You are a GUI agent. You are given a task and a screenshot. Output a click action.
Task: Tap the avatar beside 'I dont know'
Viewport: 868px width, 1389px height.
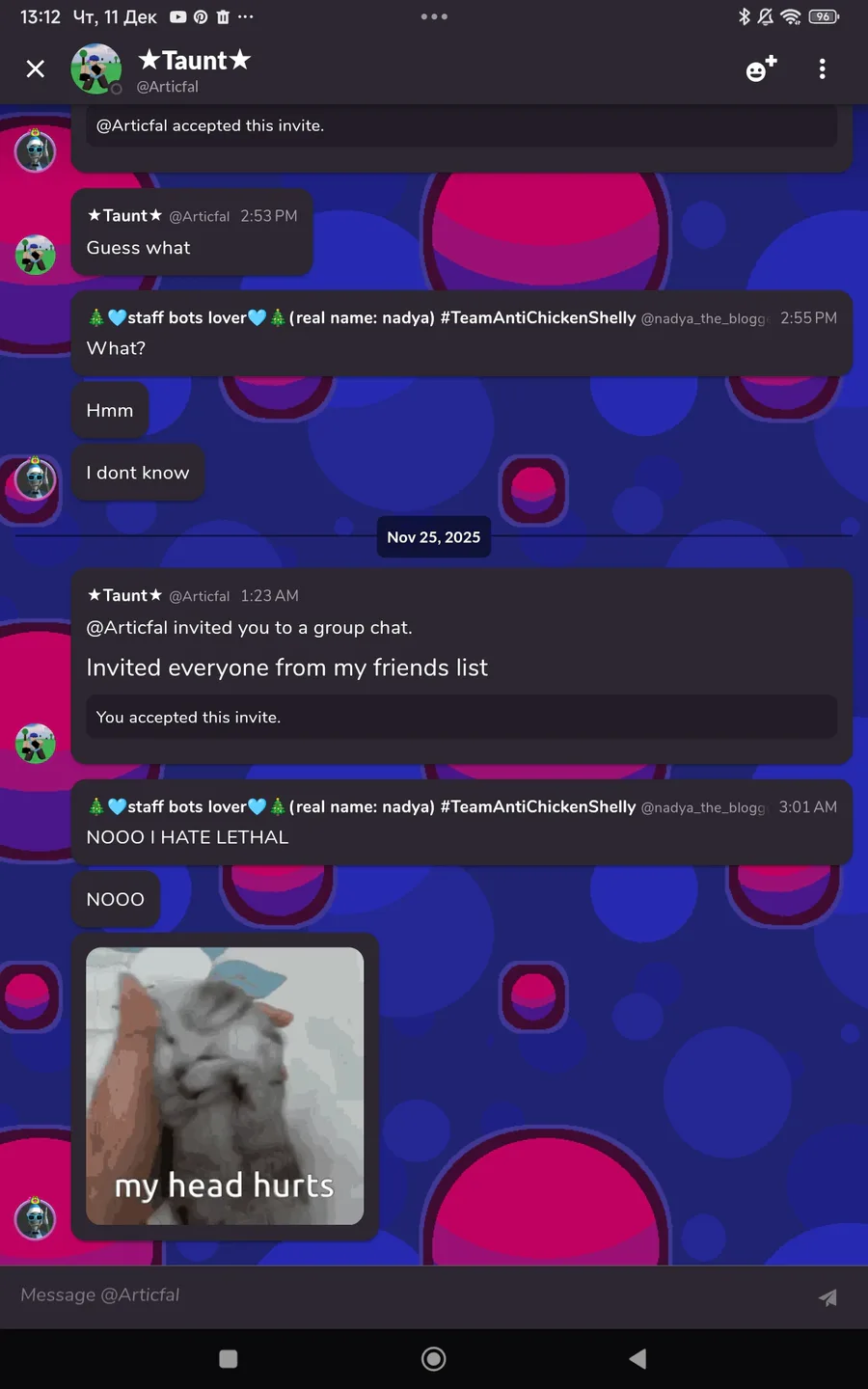coord(36,478)
